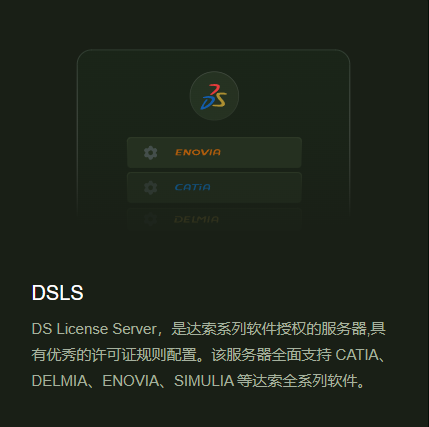This screenshot has width=429, height=427.
Task: Click the rounded product card illustration
Action: pos(213,140)
